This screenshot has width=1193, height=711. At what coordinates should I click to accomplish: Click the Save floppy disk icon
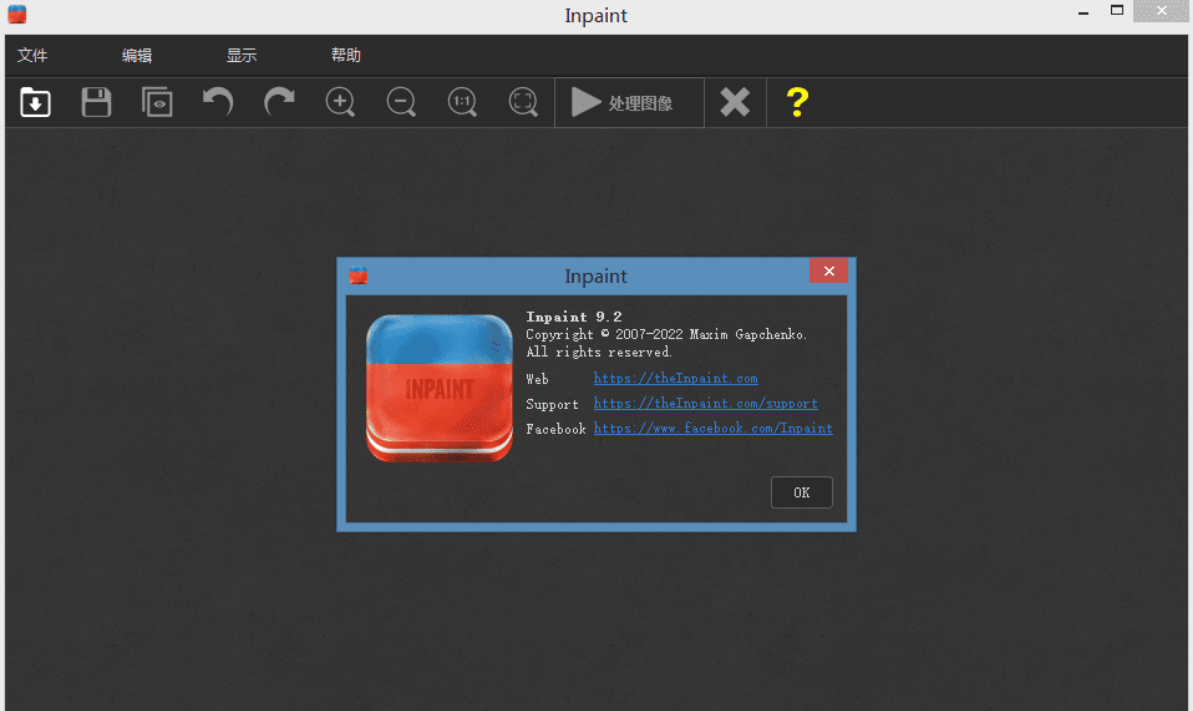tap(96, 102)
